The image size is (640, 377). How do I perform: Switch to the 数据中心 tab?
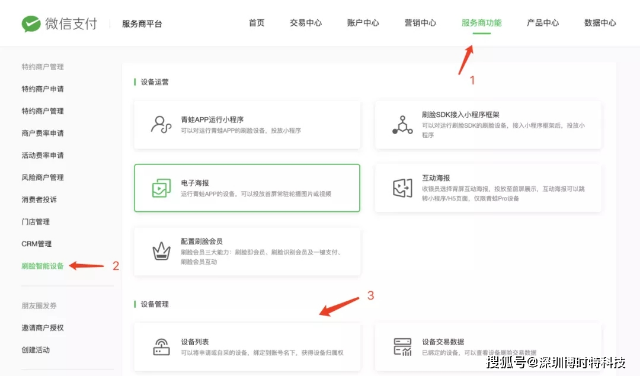600,23
